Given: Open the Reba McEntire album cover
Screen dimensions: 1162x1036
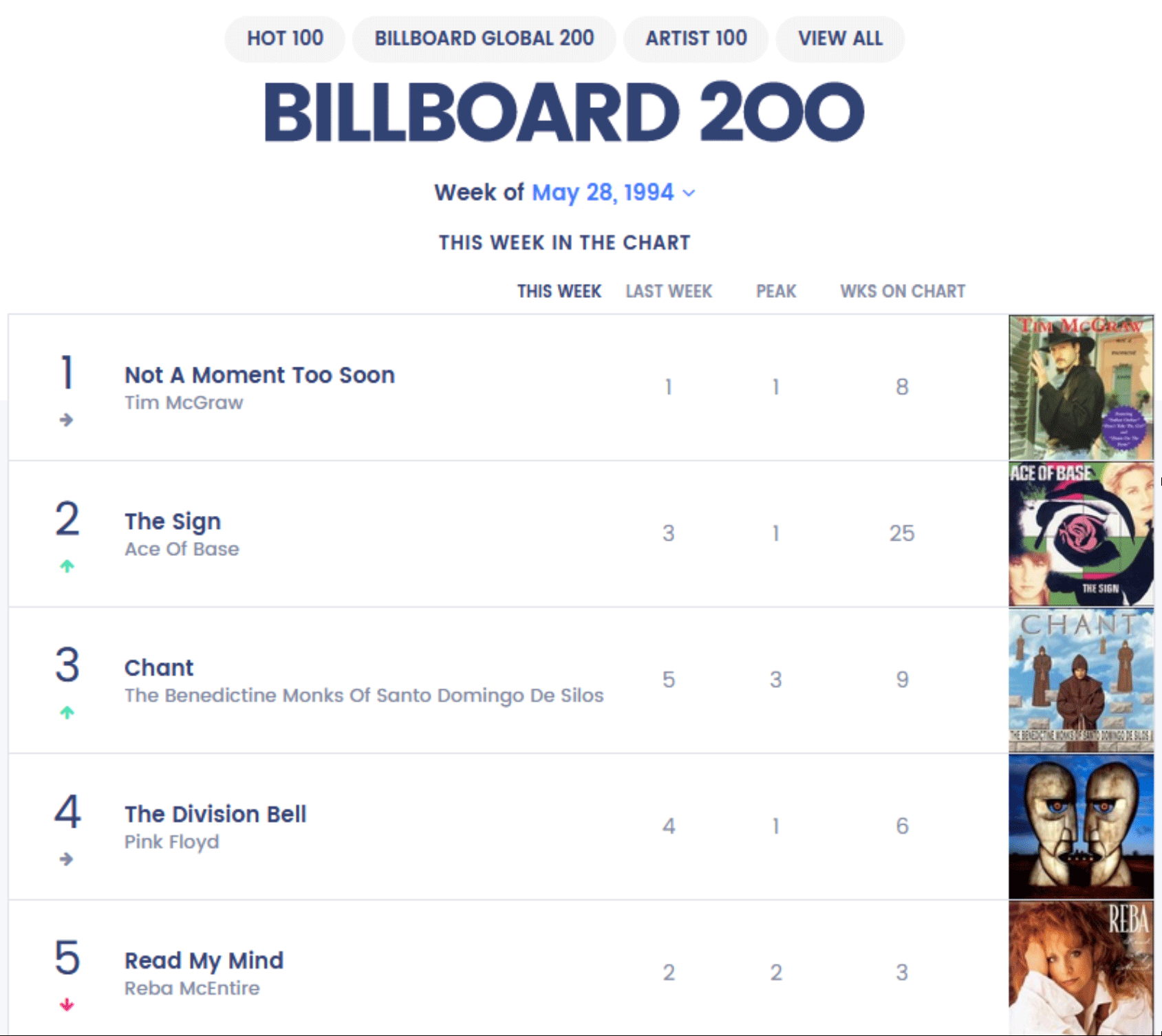Looking at the screenshot, I should [1081, 968].
